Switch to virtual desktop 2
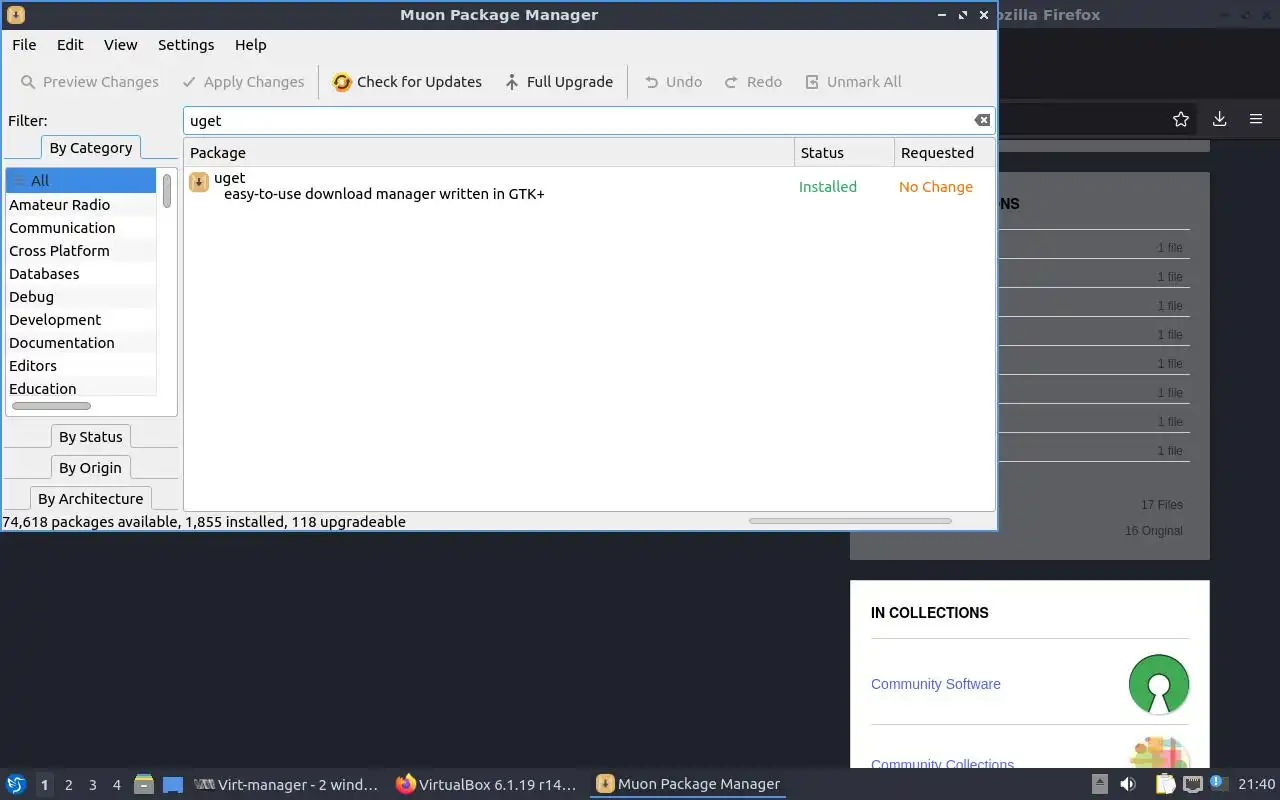Screen dimensions: 1280x800 point(68,785)
